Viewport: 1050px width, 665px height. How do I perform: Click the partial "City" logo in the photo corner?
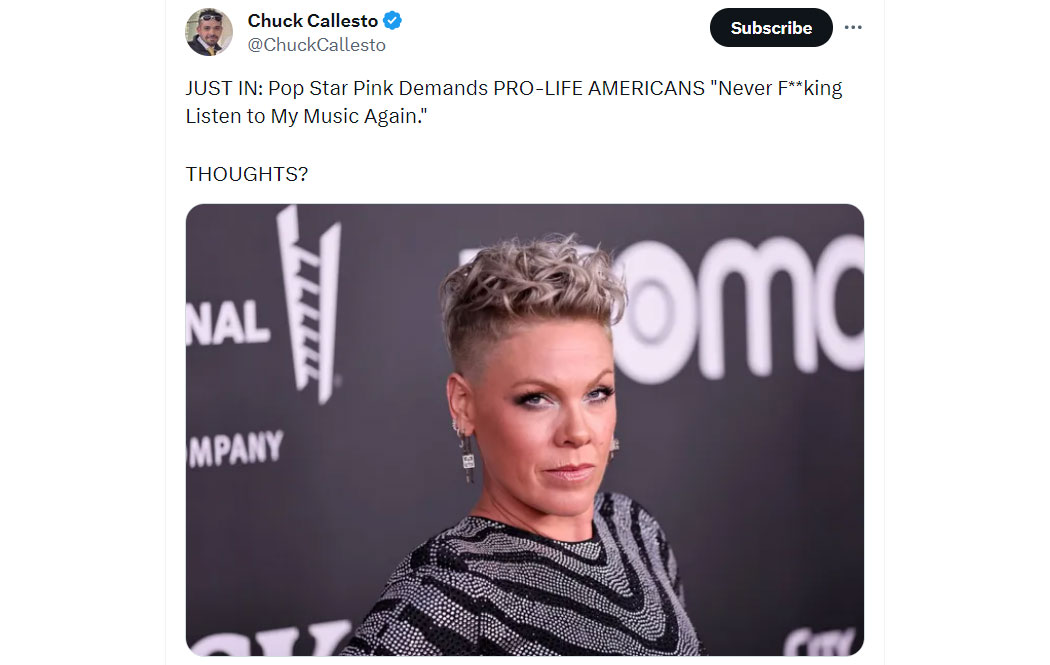818,642
